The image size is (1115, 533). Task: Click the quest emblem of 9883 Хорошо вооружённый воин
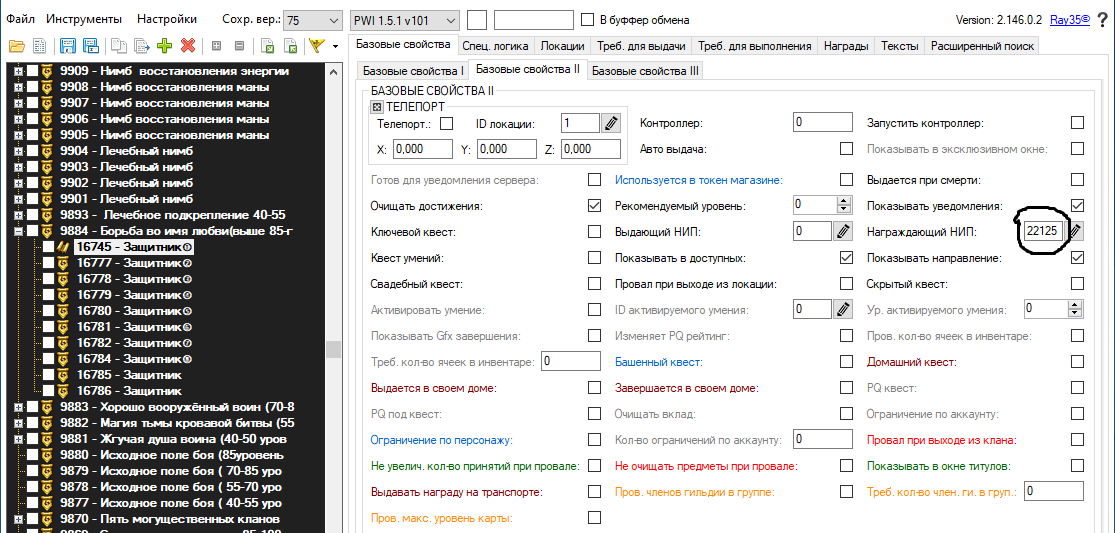pyautogui.click(x=48, y=407)
